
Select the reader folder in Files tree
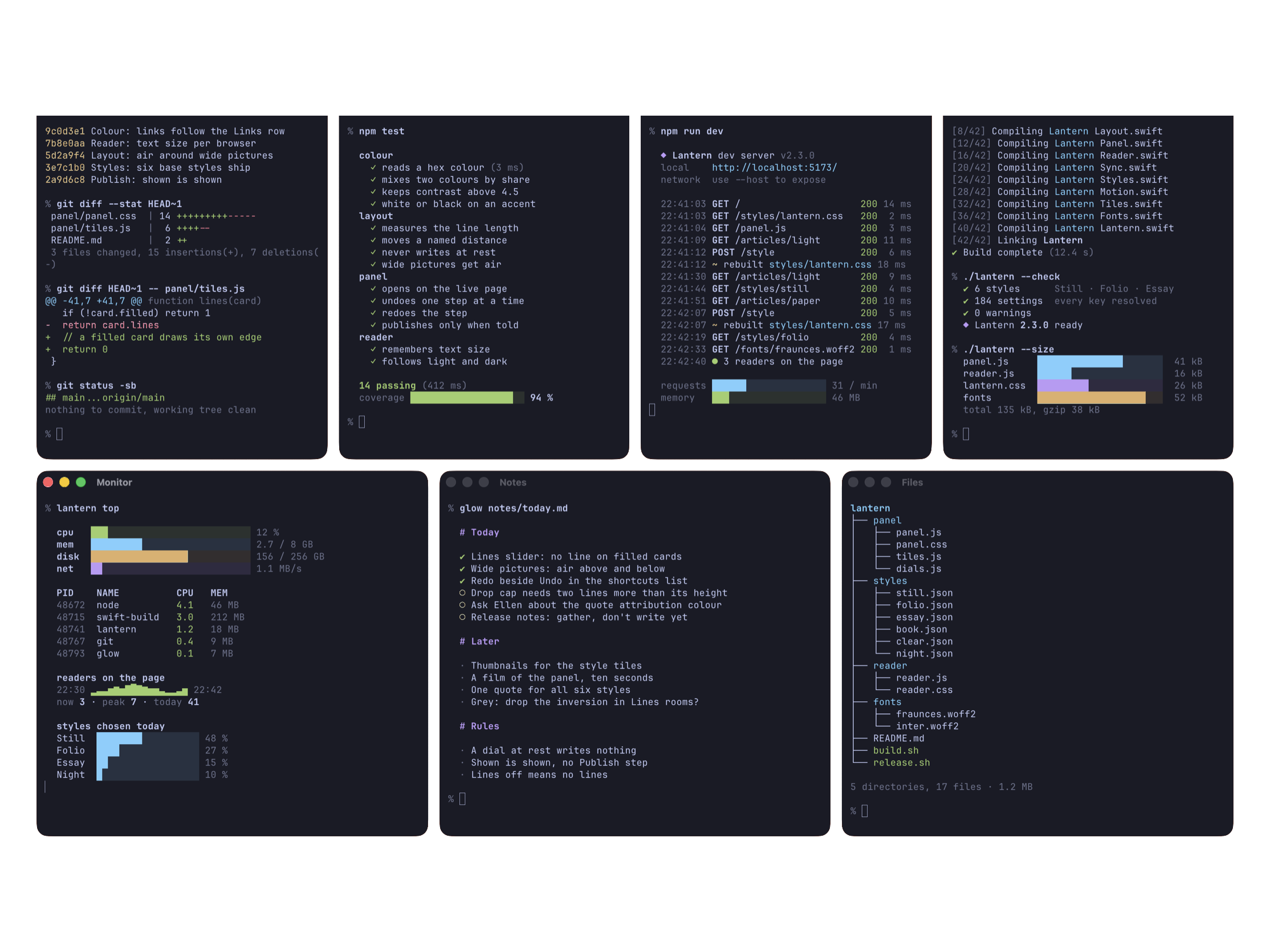pos(890,665)
